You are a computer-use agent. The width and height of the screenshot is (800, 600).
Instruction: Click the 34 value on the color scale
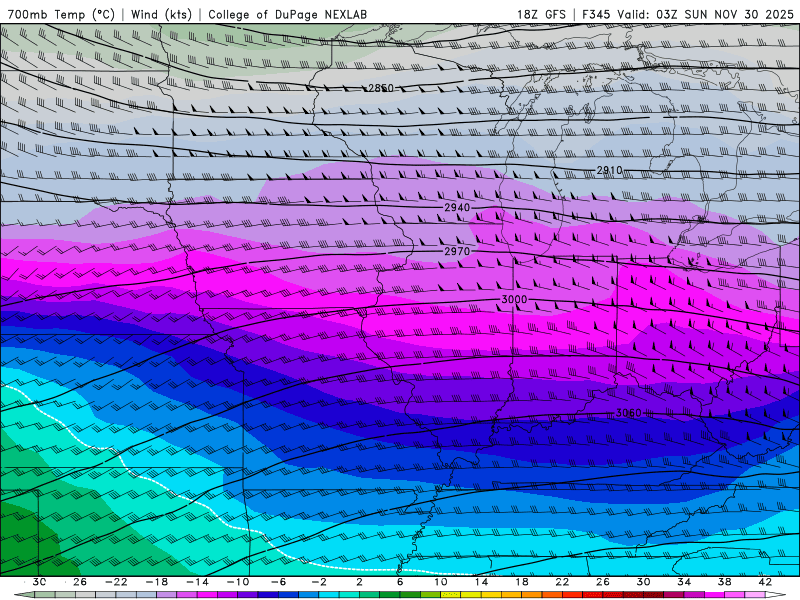684,582
